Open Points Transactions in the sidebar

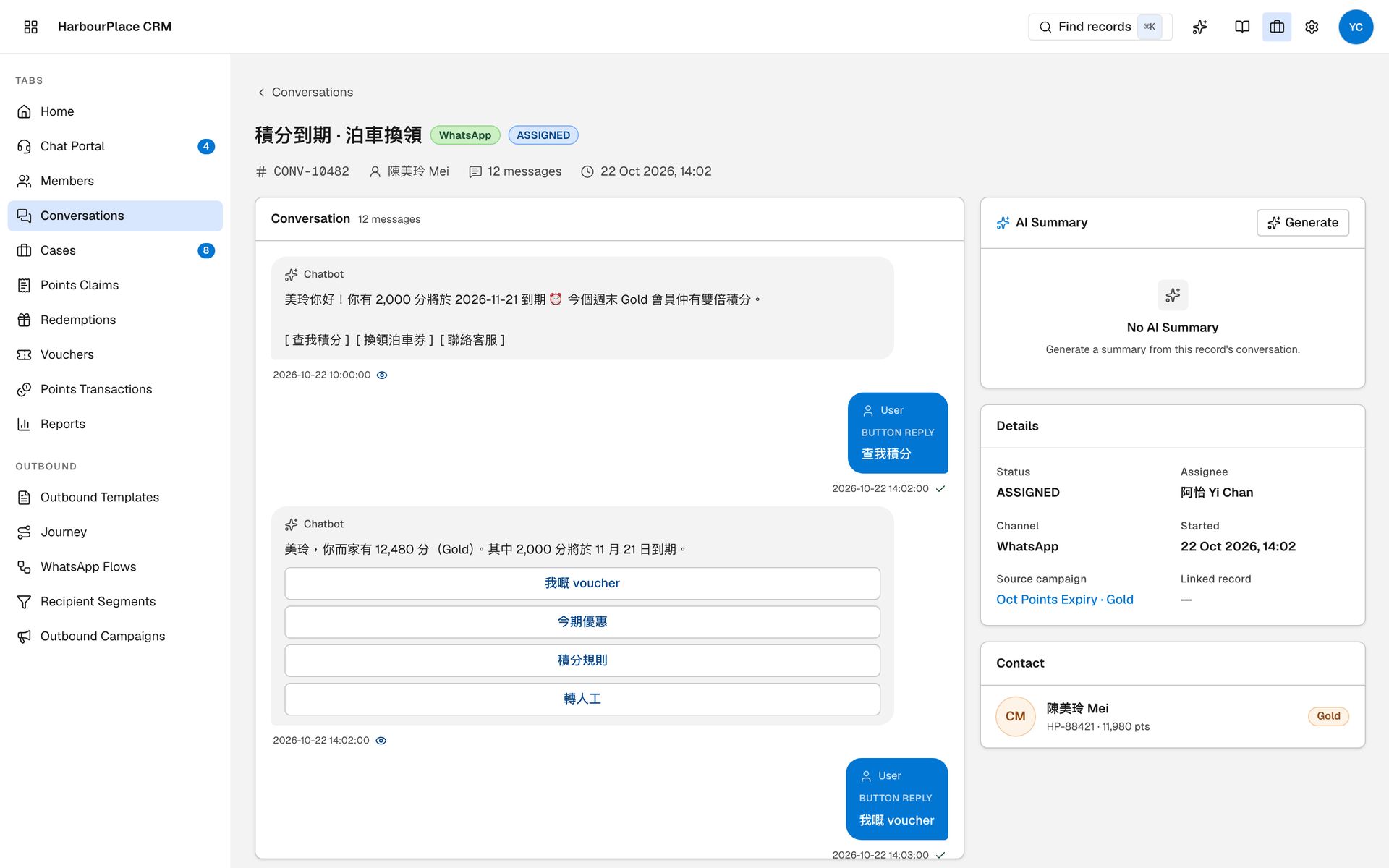coord(115,389)
